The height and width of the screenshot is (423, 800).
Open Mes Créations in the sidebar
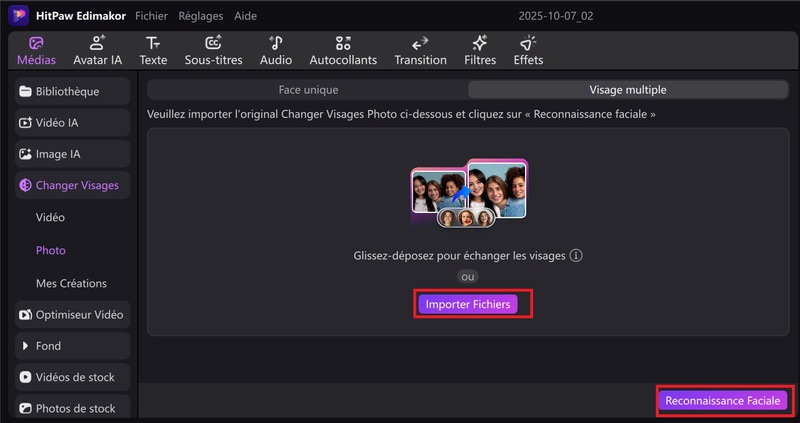click(71, 283)
